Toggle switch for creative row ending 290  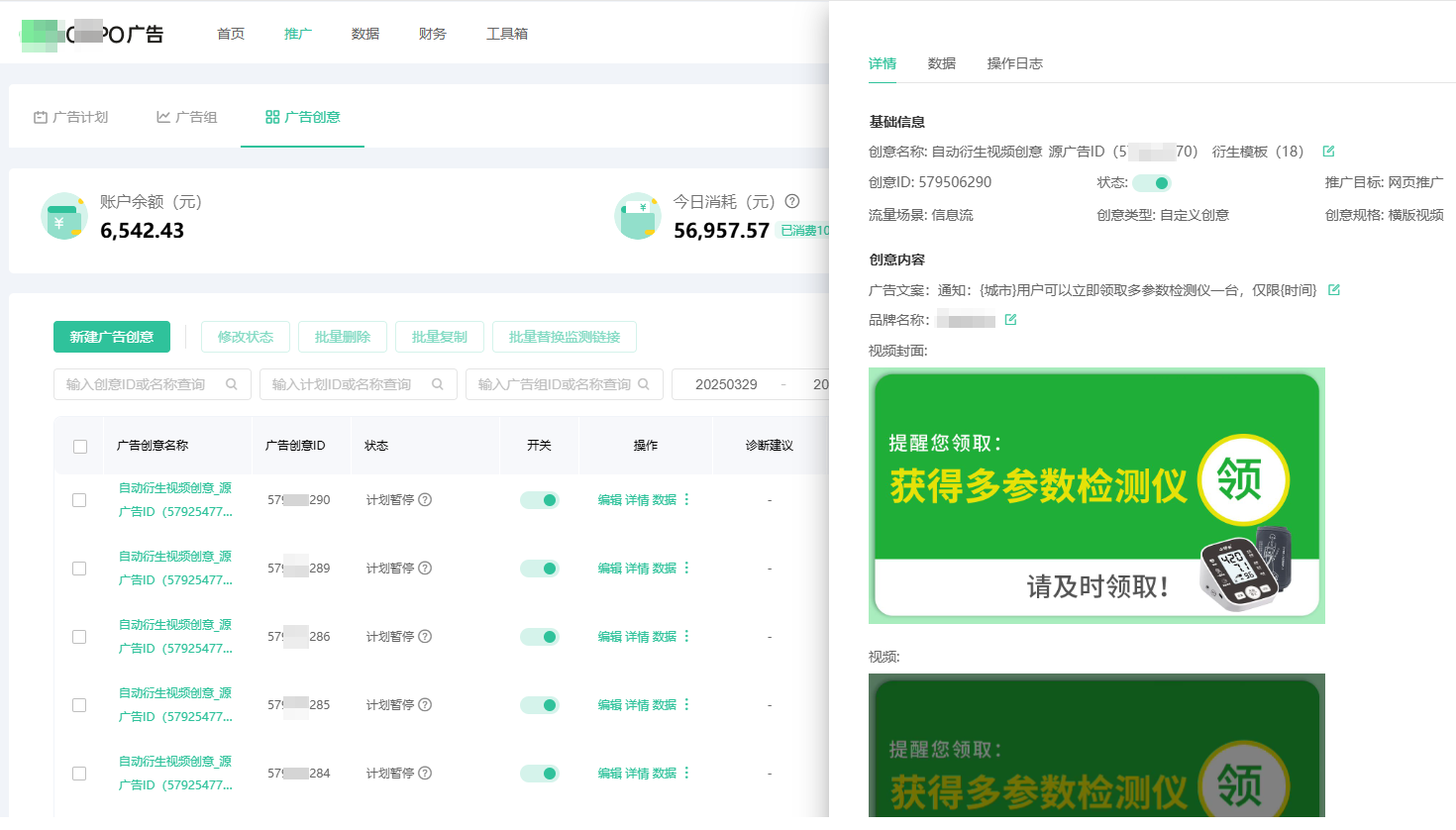(540, 500)
